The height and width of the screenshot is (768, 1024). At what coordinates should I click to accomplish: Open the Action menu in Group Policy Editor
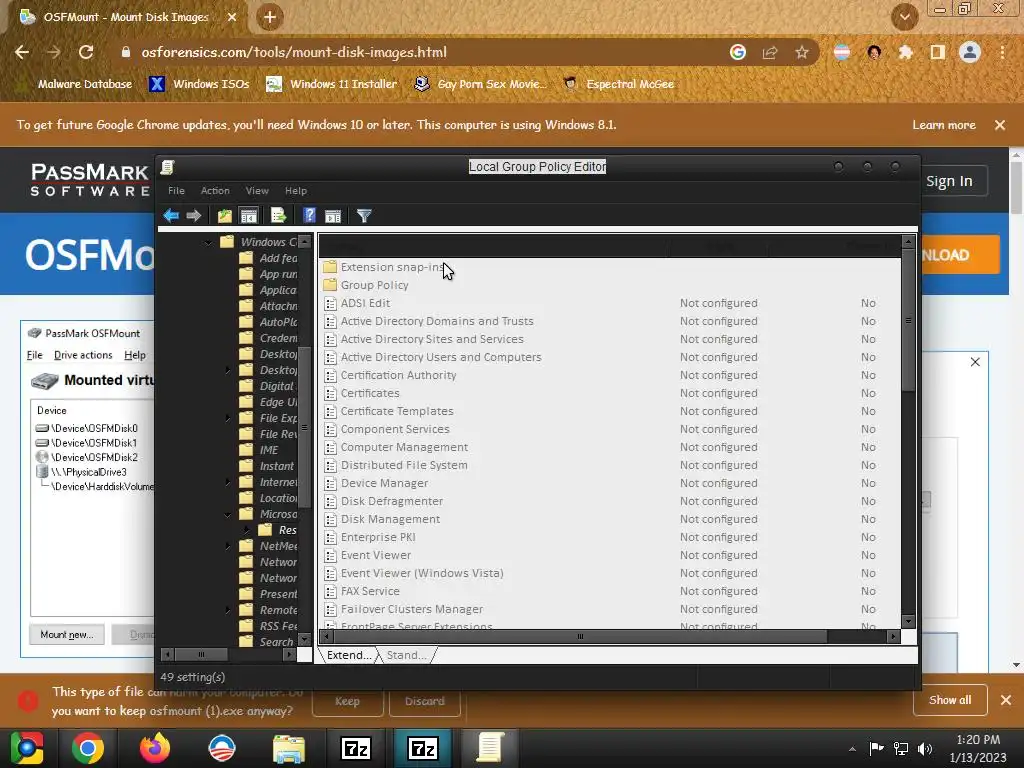pos(215,191)
